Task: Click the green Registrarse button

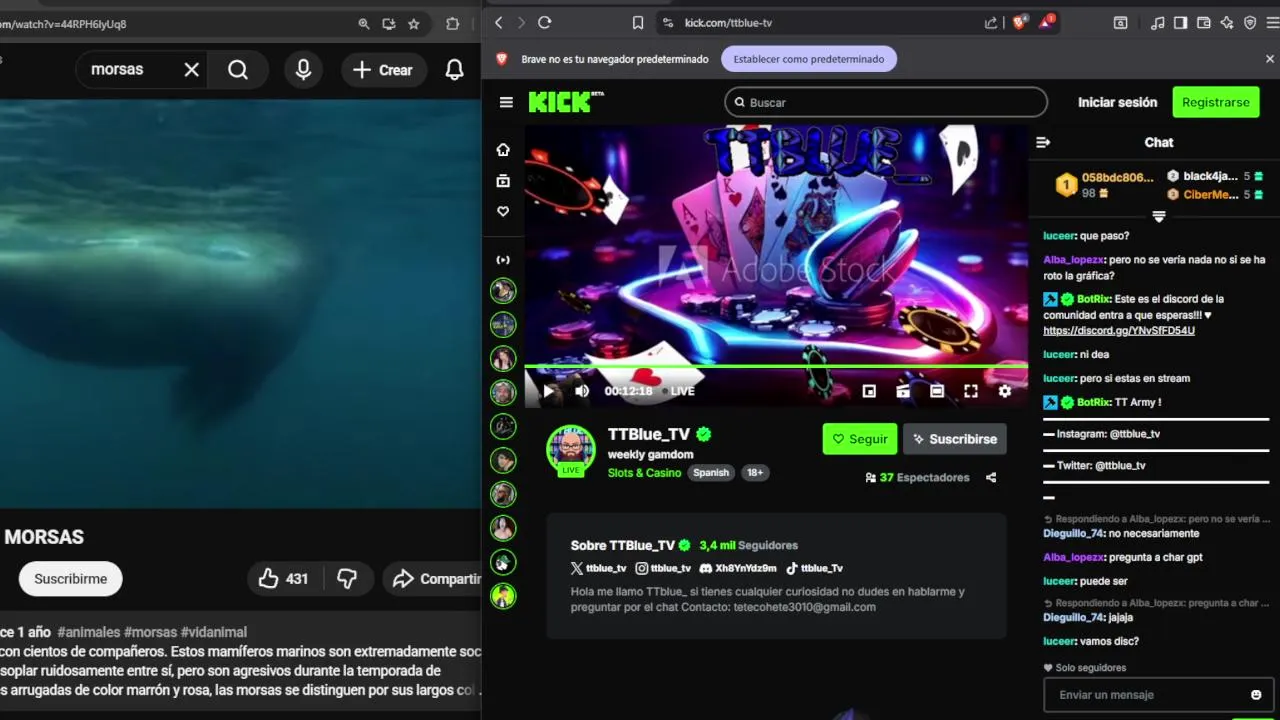Action: [1216, 102]
